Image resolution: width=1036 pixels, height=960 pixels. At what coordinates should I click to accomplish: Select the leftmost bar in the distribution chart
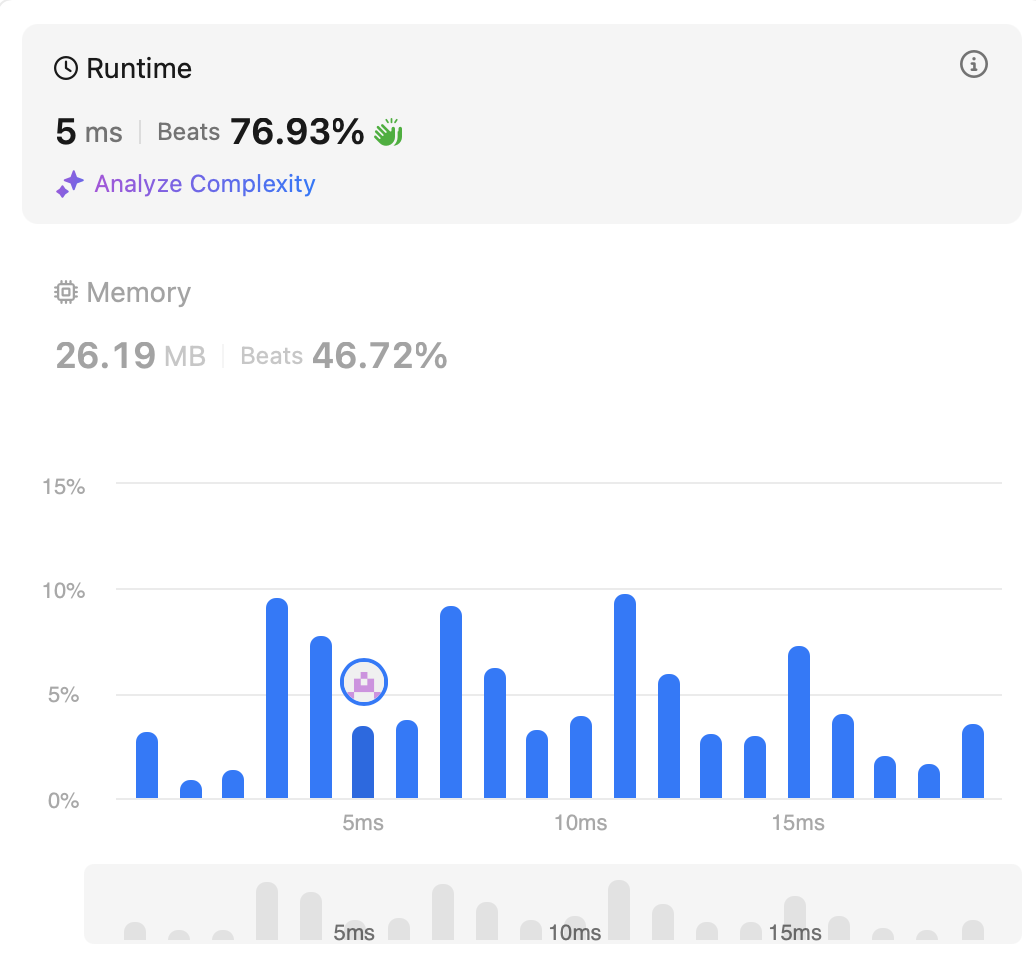pos(147,766)
